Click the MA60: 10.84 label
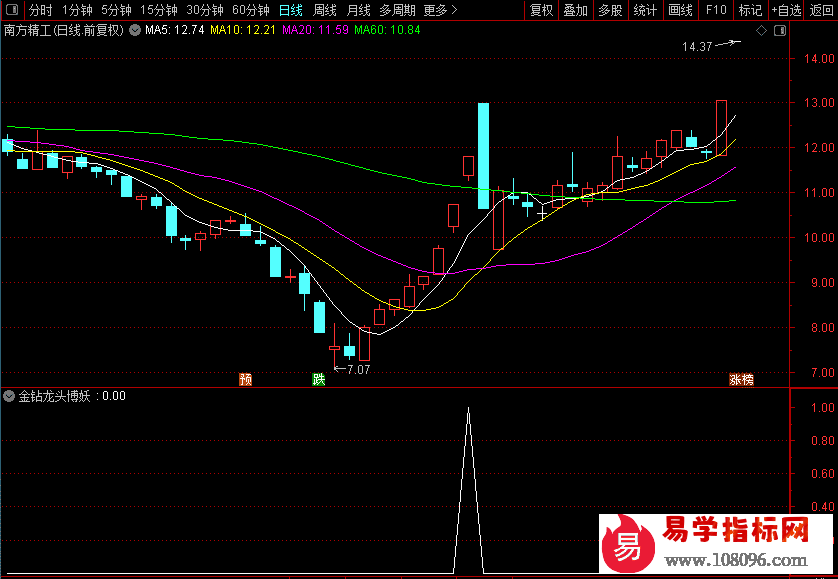838x579 pixels. pyautogui.click(x=387, y=30)
